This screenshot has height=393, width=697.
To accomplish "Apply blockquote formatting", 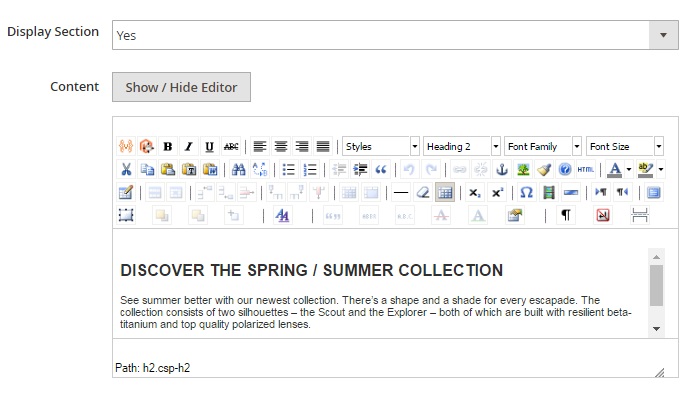I will (x=381, y=169).
